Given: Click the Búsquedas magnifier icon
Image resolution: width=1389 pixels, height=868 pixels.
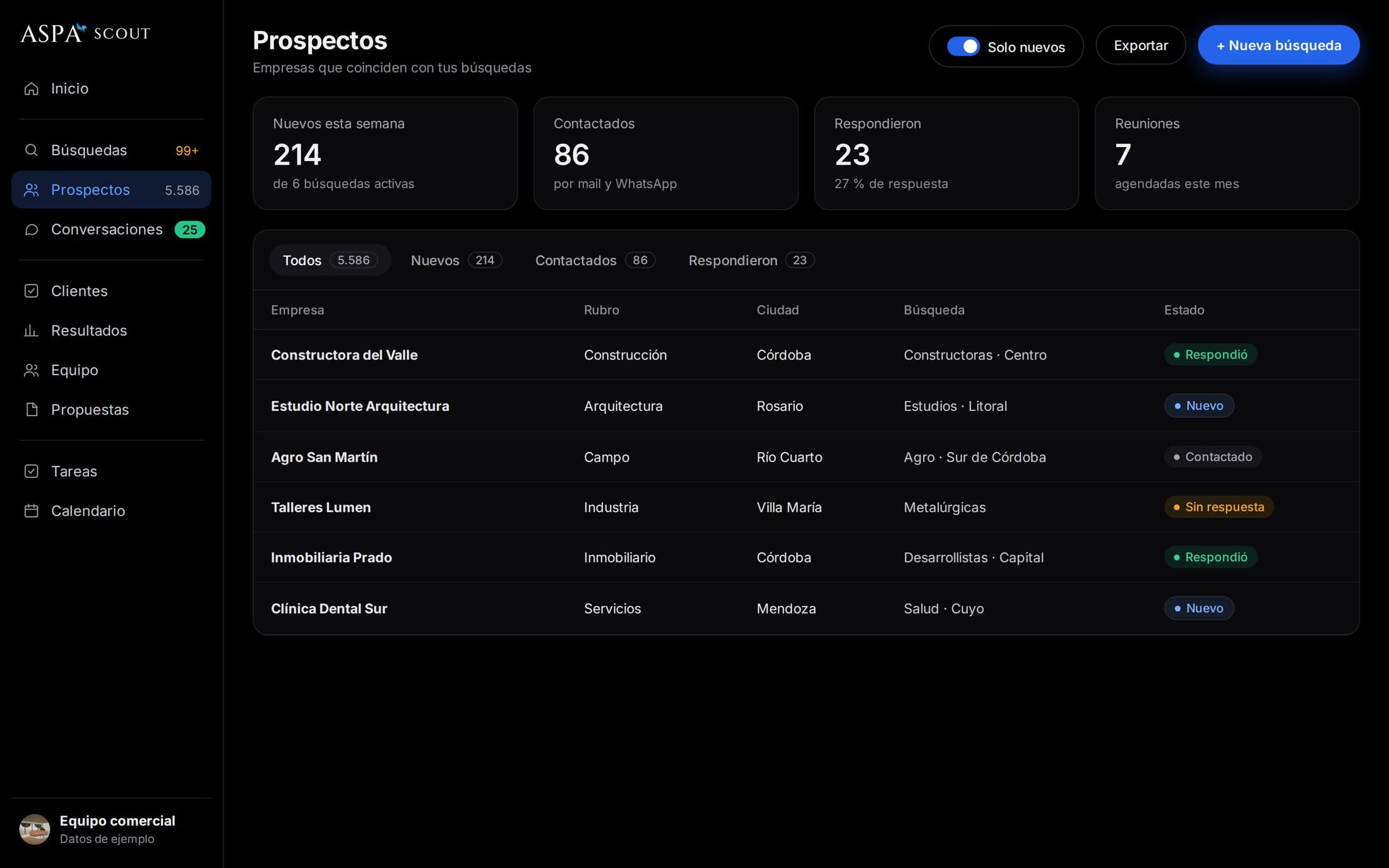Looking at the screenshot, I should (31, 150).
